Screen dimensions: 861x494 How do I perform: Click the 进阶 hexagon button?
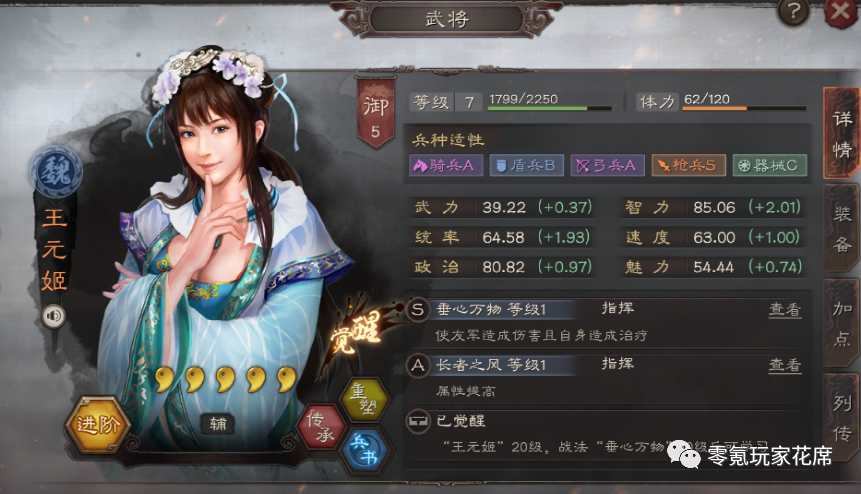click(x=98, y=424)
